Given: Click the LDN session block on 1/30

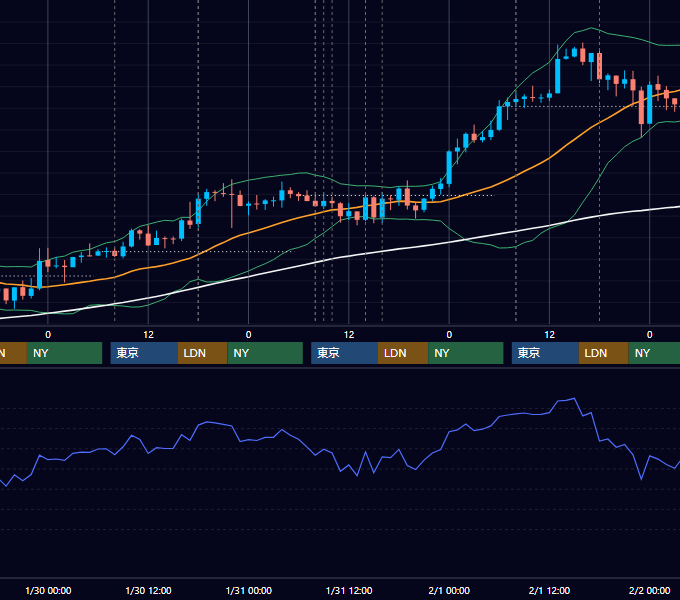Looking at the screenshot, I should click(203, 353).
